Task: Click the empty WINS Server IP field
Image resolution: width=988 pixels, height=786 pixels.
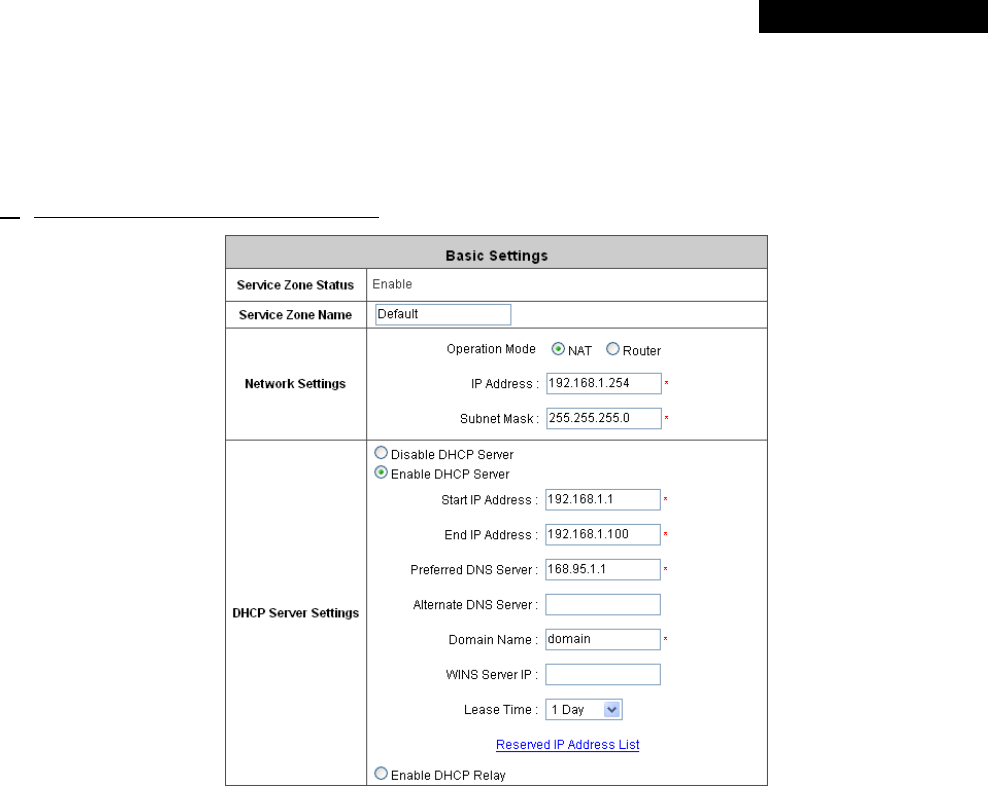Action: [603, 674]
